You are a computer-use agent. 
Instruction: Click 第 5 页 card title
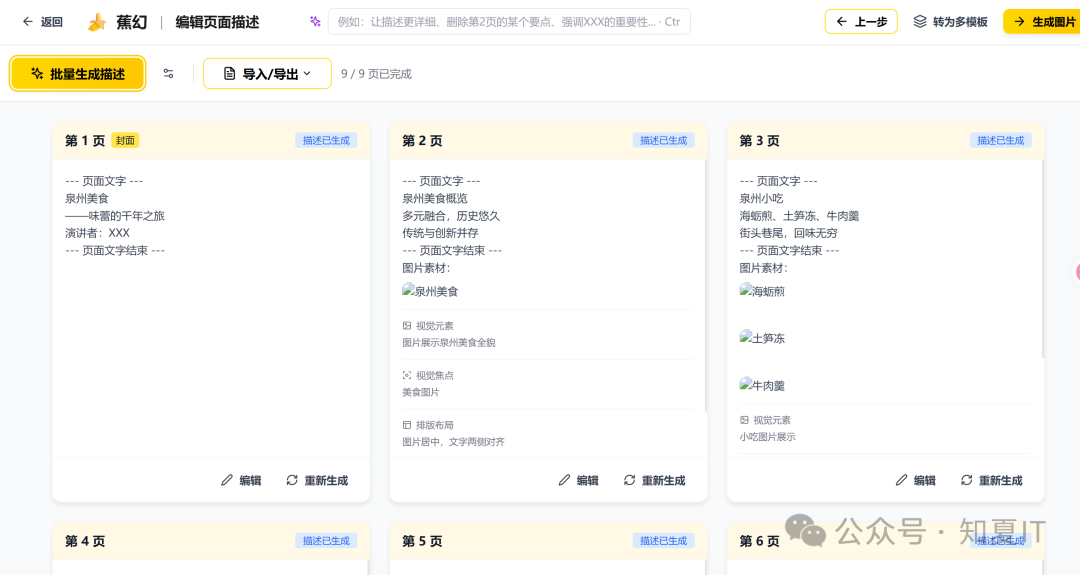coord(422,541)
